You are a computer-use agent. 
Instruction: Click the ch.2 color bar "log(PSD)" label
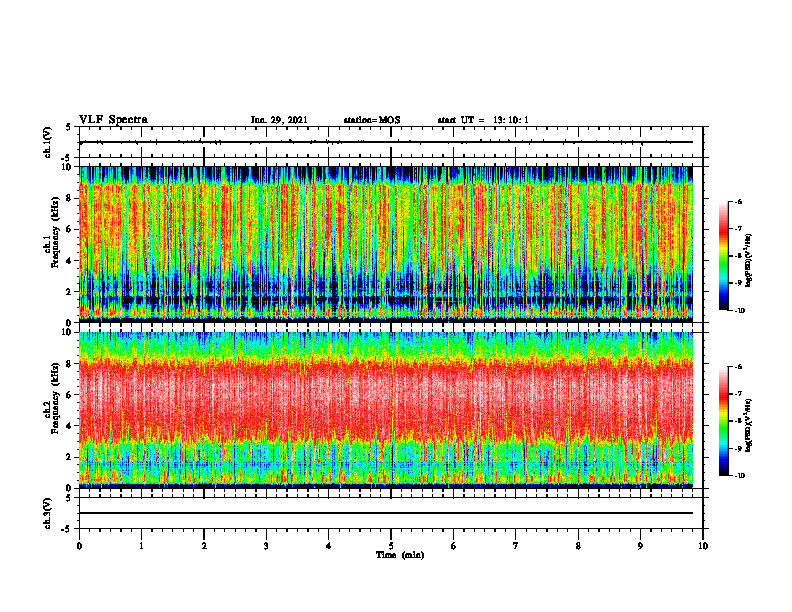coord(749,426)
